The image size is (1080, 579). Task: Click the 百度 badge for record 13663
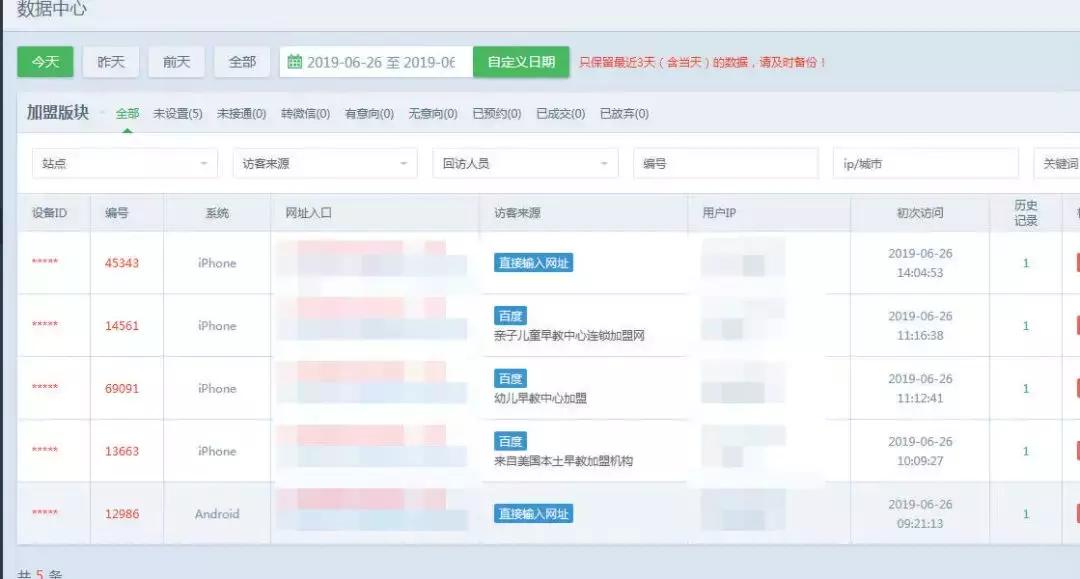point(510,440)
